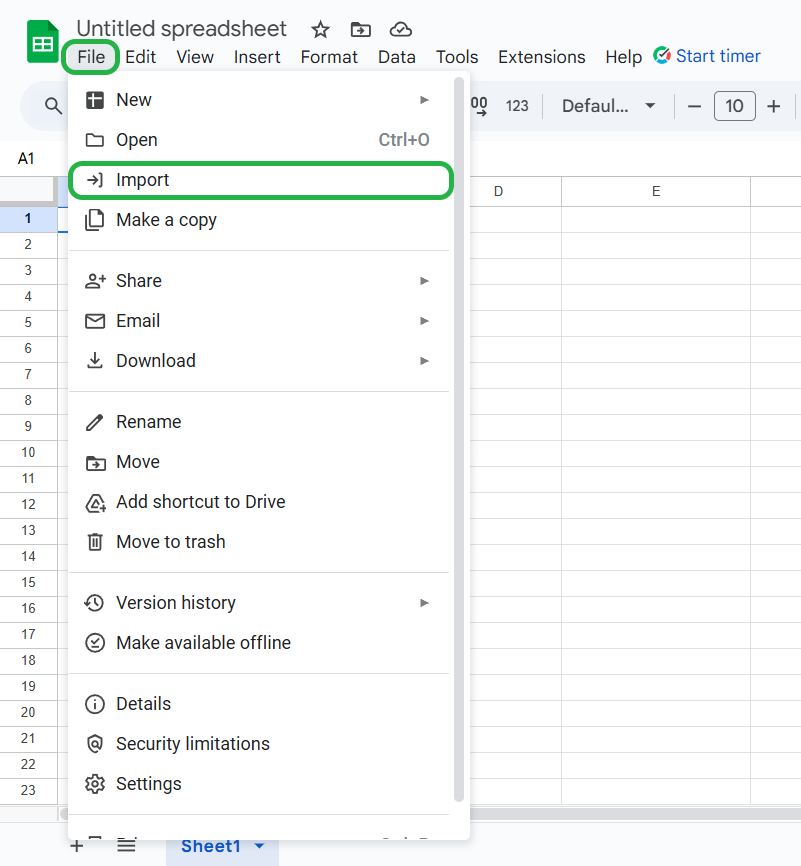Screen dimensions: 801x866
Task: Click the move-to-folder icon beside title
Action: point(361,30)
